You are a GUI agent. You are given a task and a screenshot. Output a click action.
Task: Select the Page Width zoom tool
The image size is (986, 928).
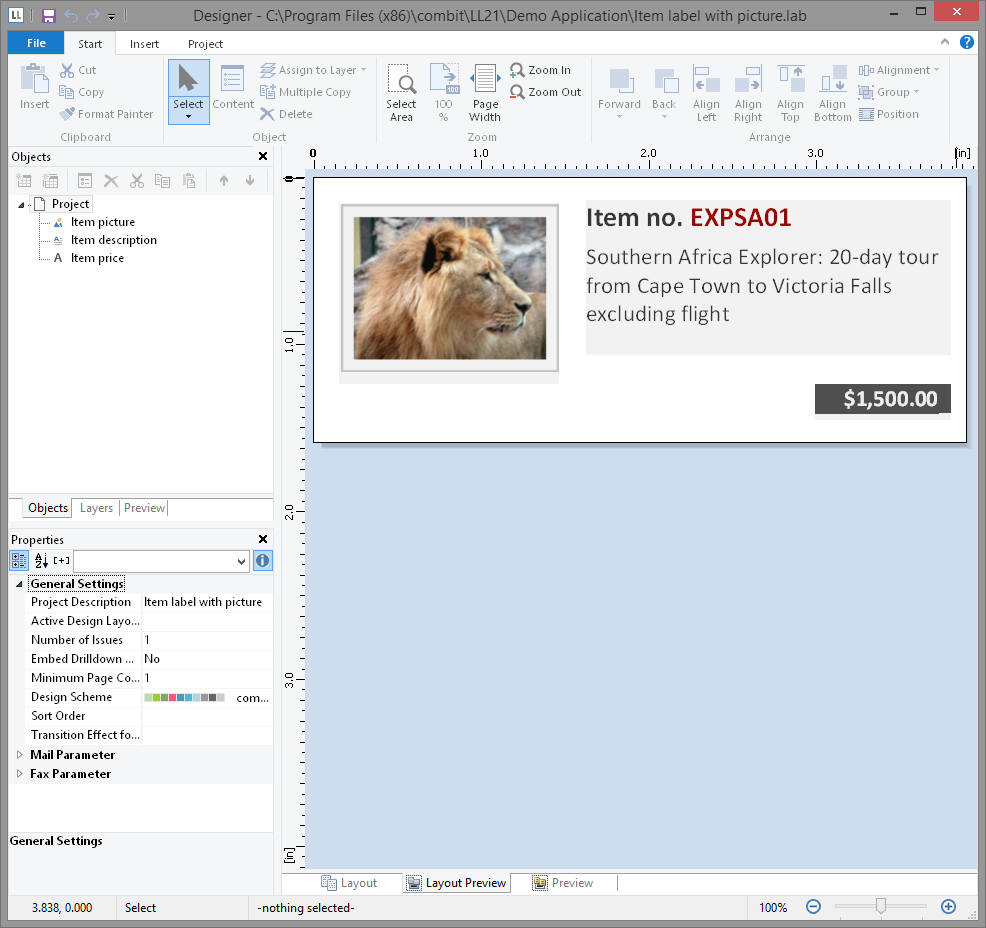click(x=485, y=92)
